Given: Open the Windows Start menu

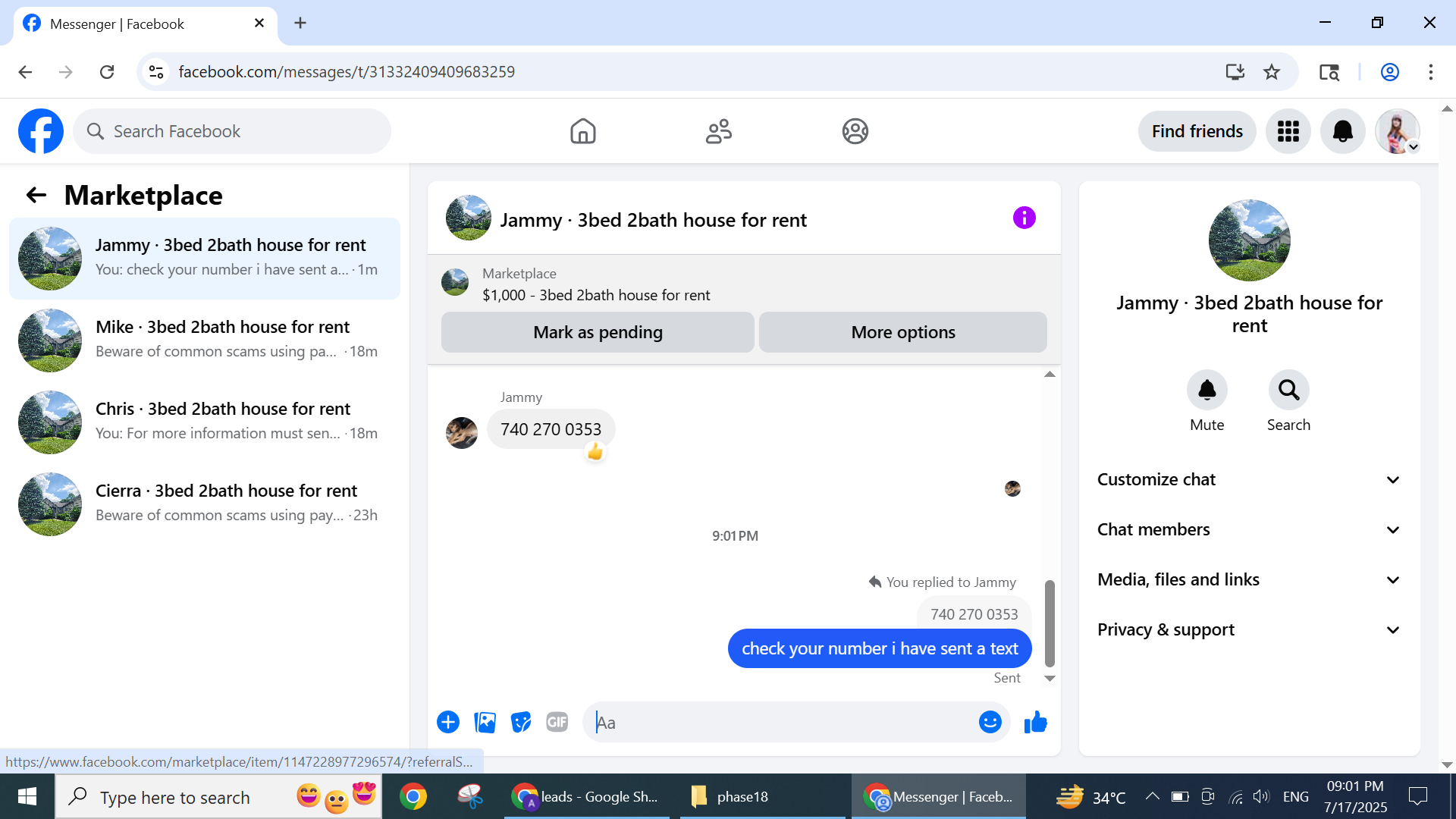Looking at the screenshot, I should point(27,796).
